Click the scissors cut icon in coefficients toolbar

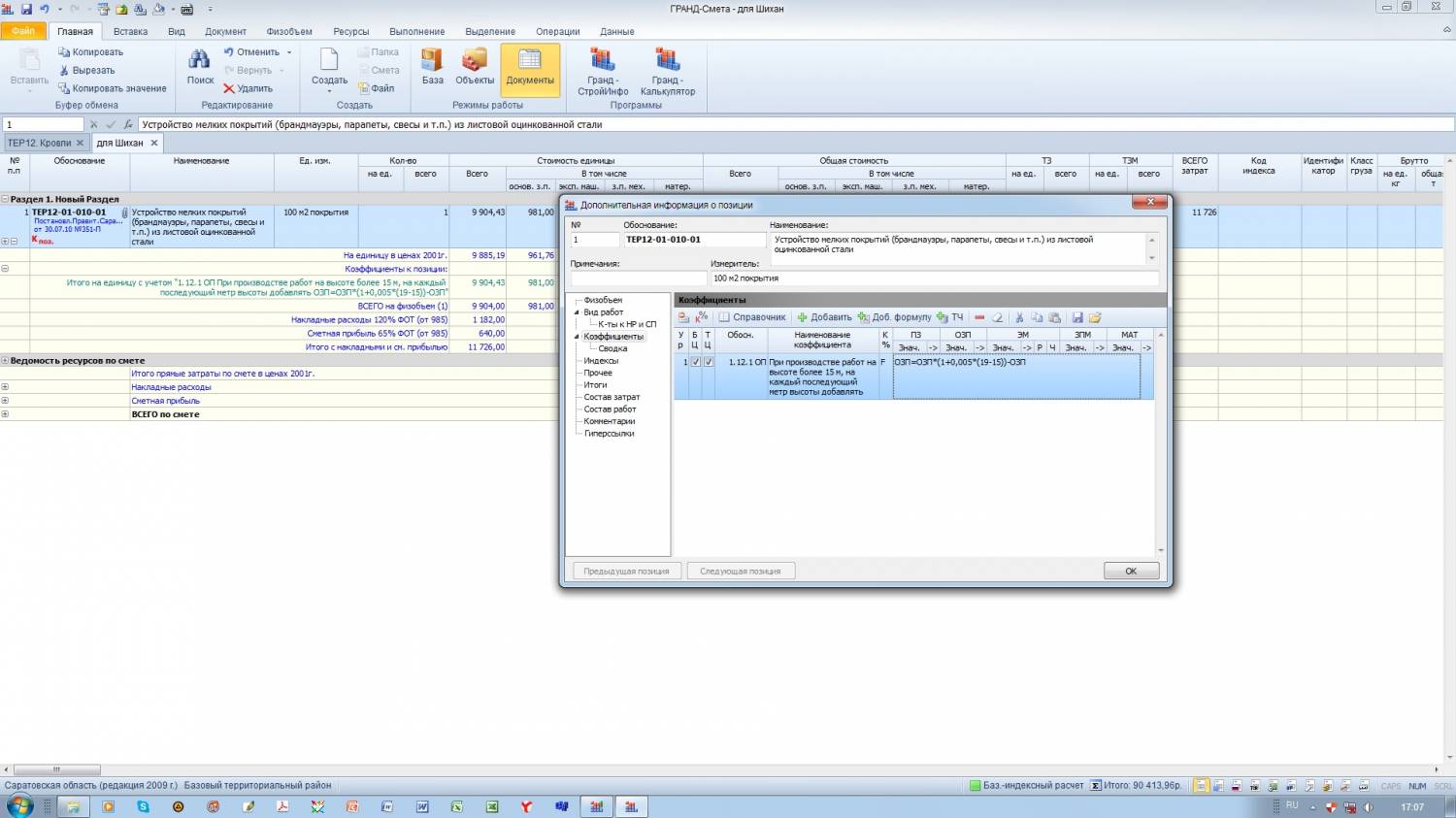click(1019, 317)
